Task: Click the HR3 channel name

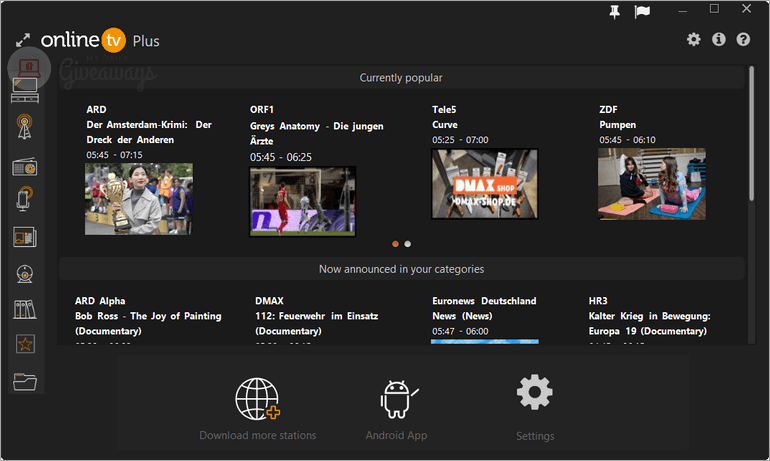Action: pyautogui.click(x=598, y=301)
